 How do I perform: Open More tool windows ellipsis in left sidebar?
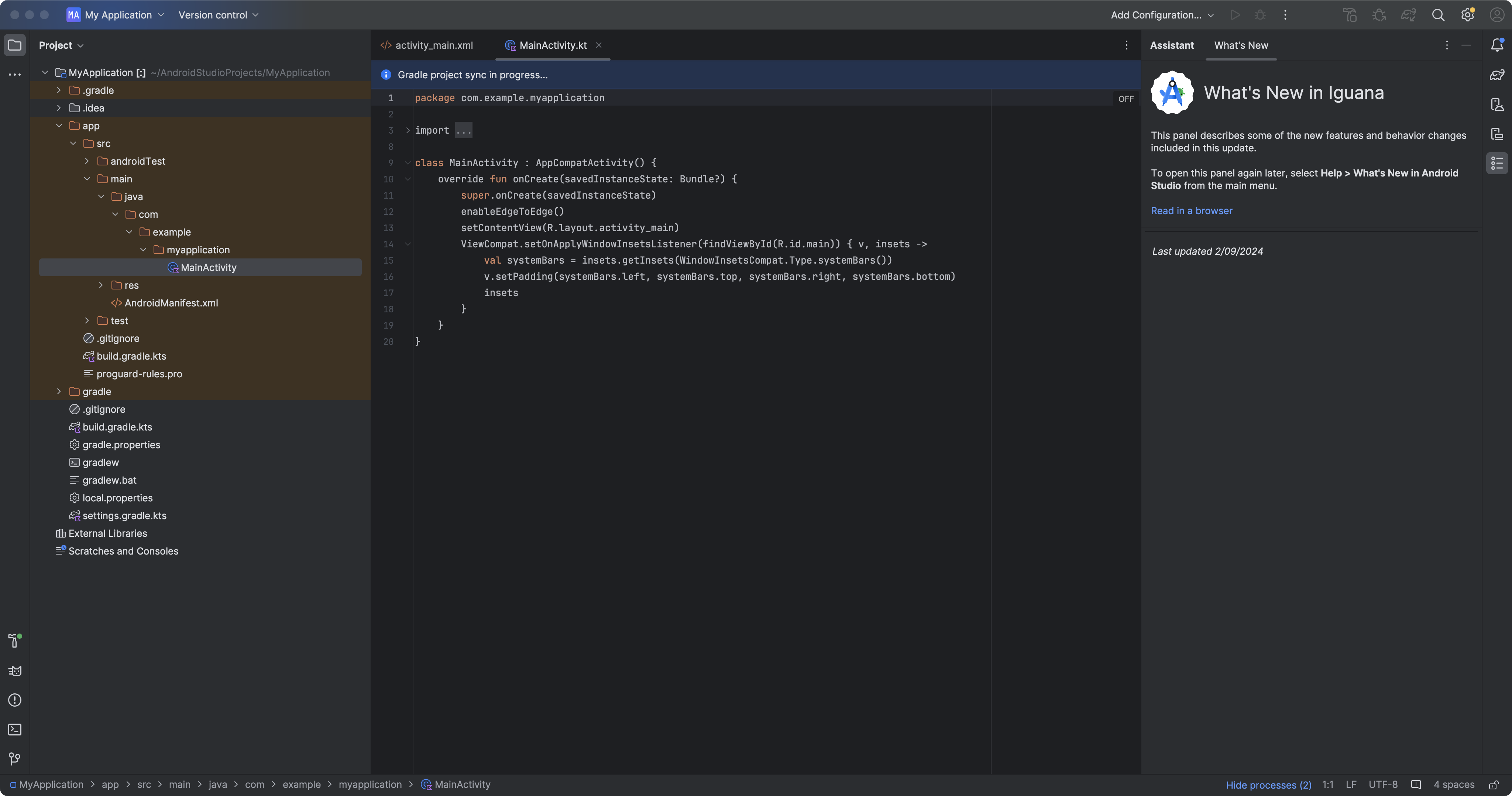(15, 75)
